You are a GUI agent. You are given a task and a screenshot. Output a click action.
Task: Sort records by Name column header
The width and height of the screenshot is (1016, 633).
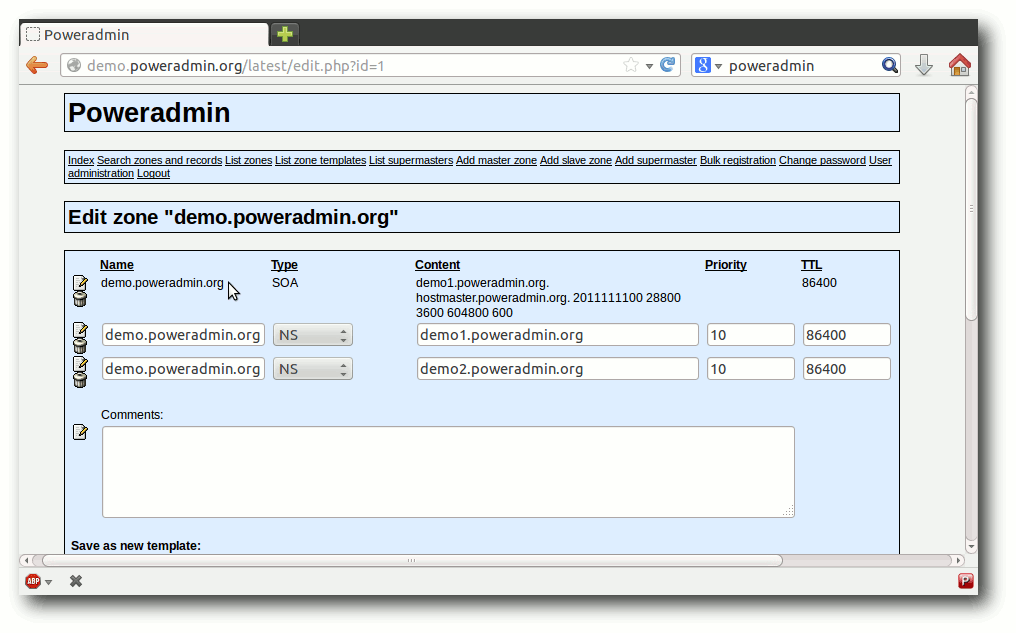pyautogui.click(x=117, y=264)
